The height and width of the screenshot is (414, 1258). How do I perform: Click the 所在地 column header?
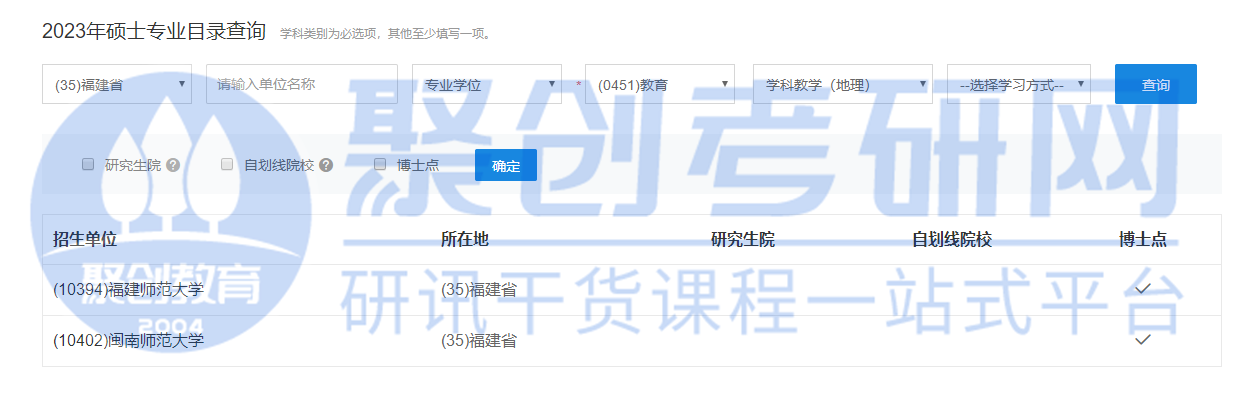click(465, 240)
